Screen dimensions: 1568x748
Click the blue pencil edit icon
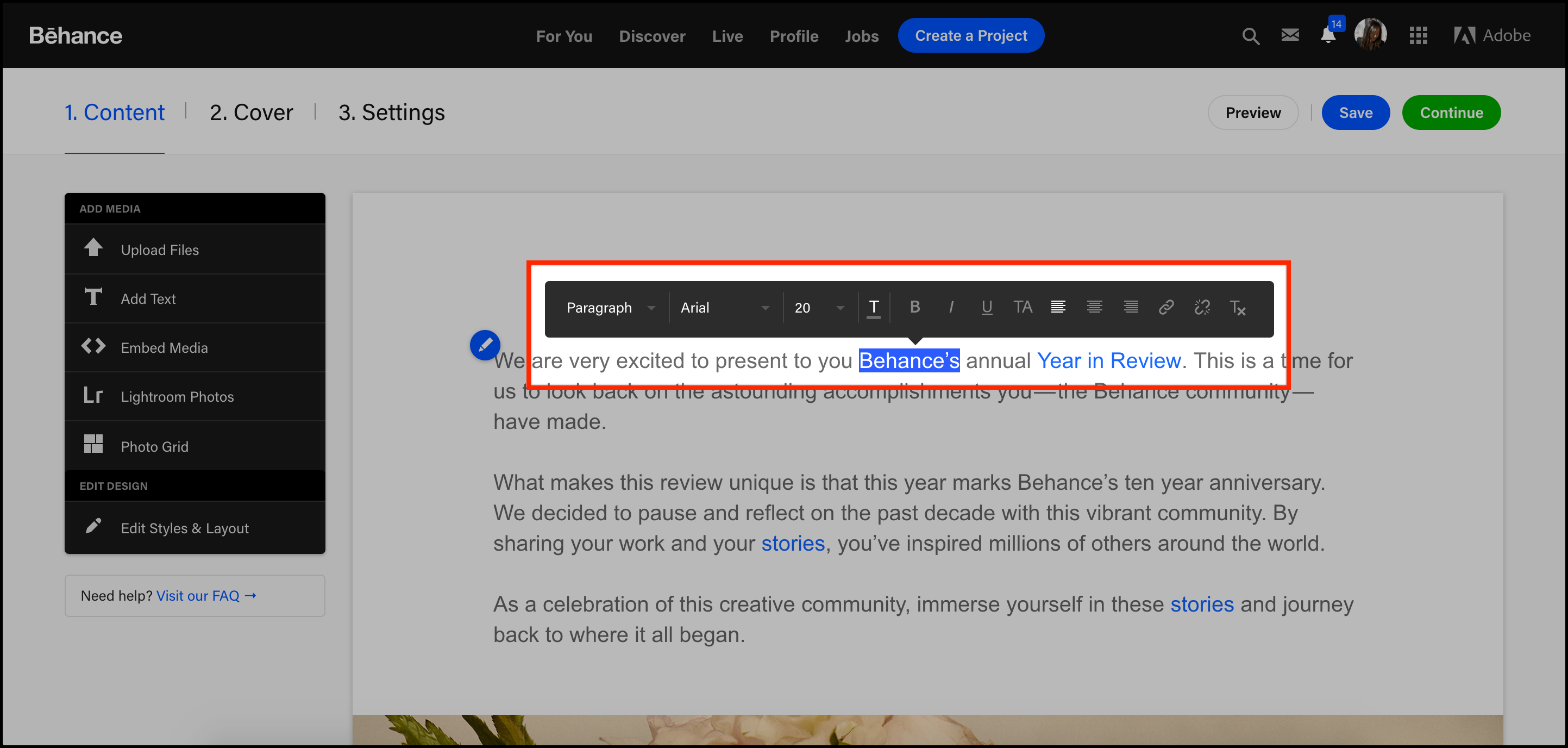pyautogui.click(x=485, y=345)
